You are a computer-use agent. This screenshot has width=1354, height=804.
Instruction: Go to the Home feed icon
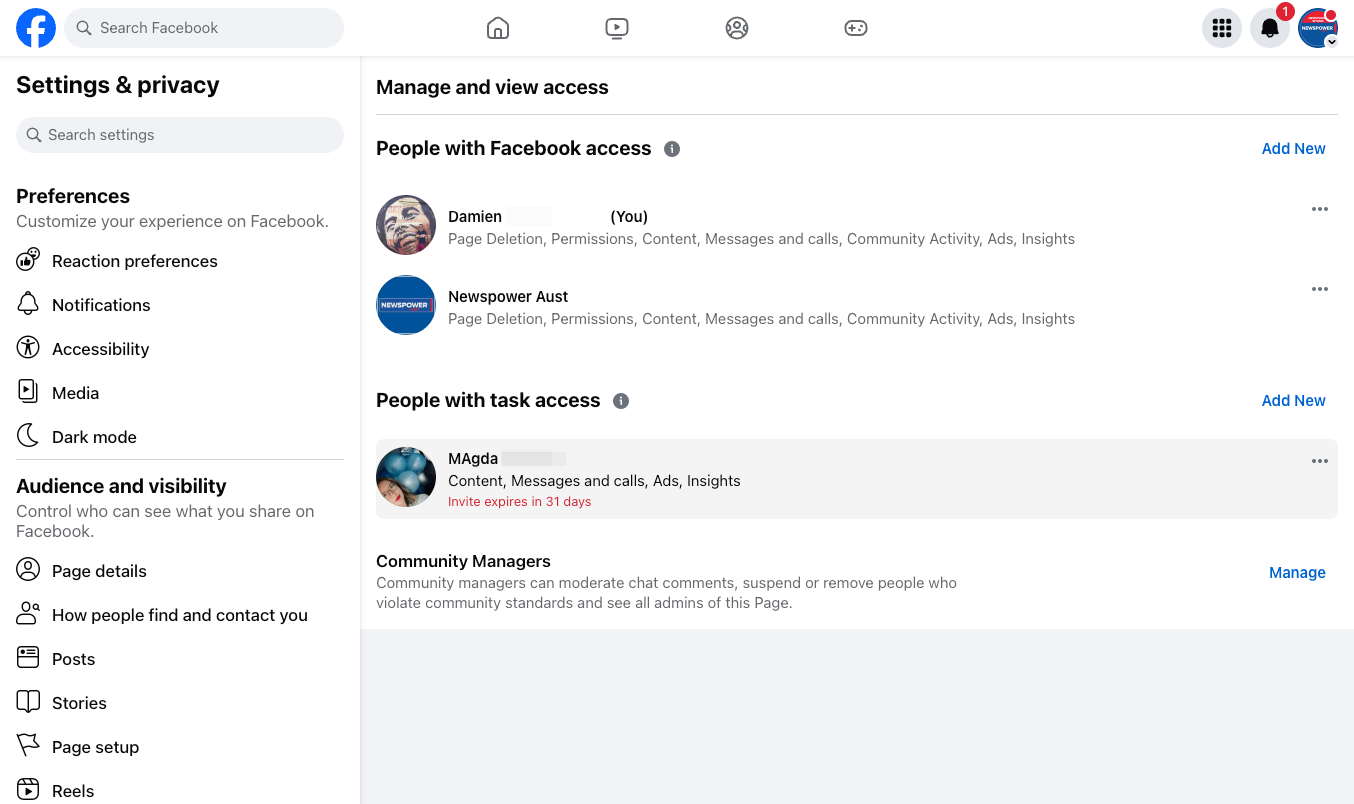[498, 28]
